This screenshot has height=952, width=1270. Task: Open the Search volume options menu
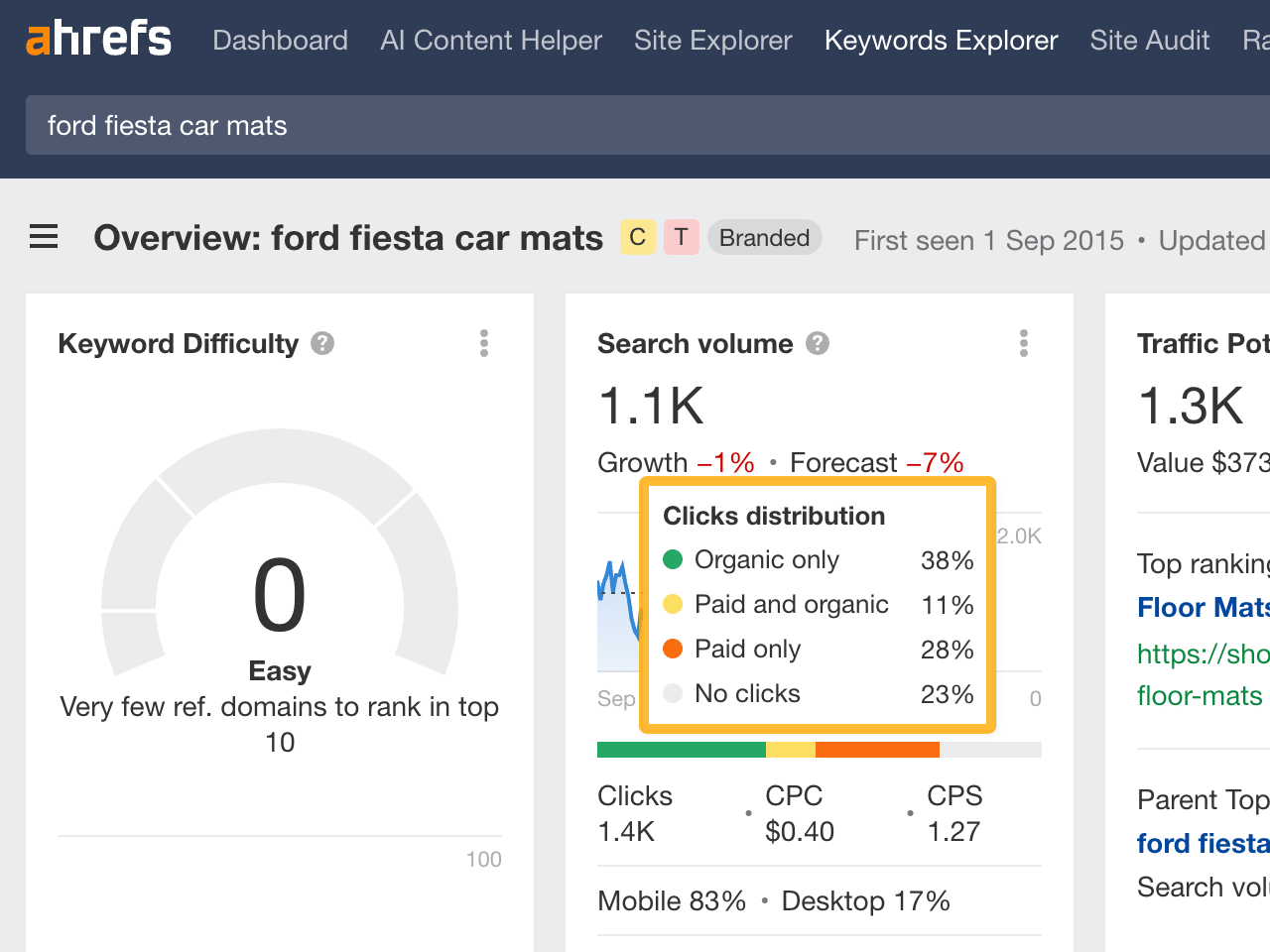click(1023, 343)
